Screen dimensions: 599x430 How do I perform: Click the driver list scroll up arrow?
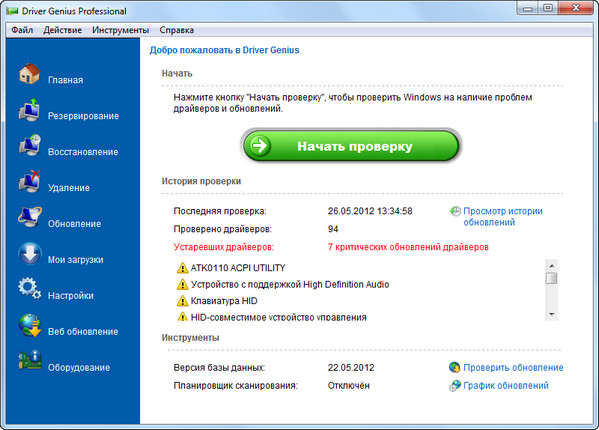[551, 265]
